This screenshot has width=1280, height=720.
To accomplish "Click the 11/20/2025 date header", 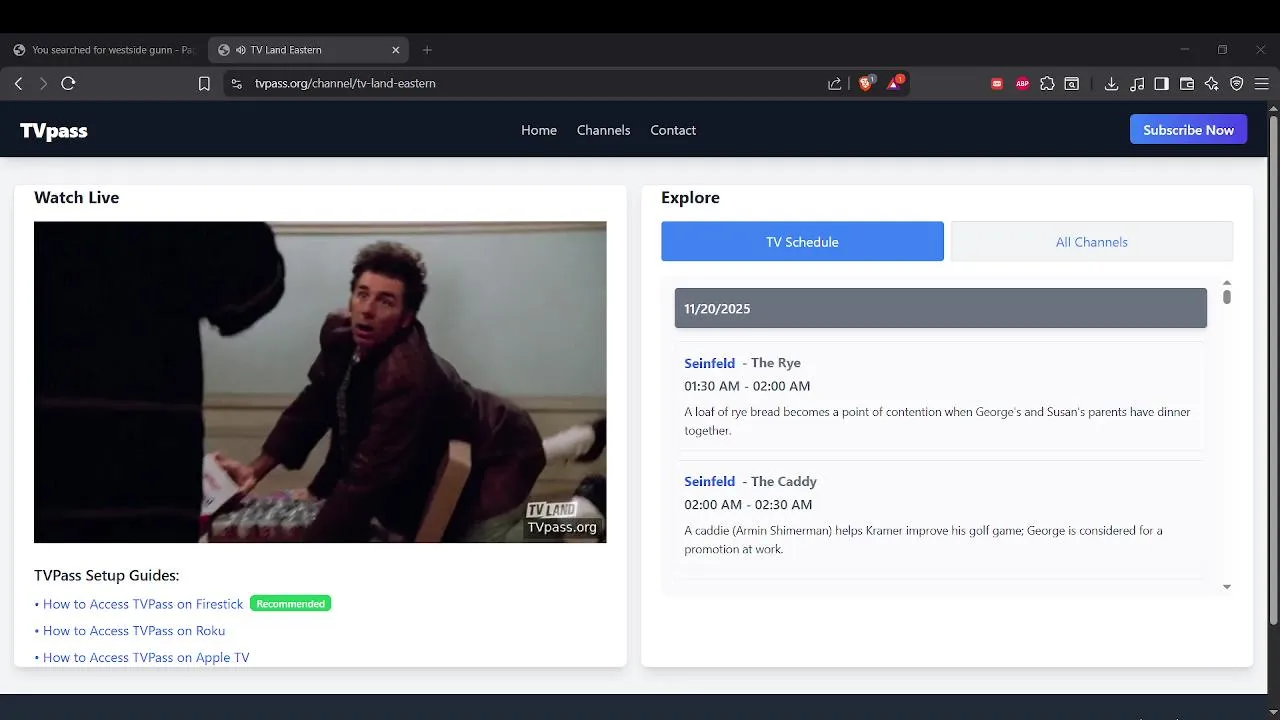I will pos(940,308).
